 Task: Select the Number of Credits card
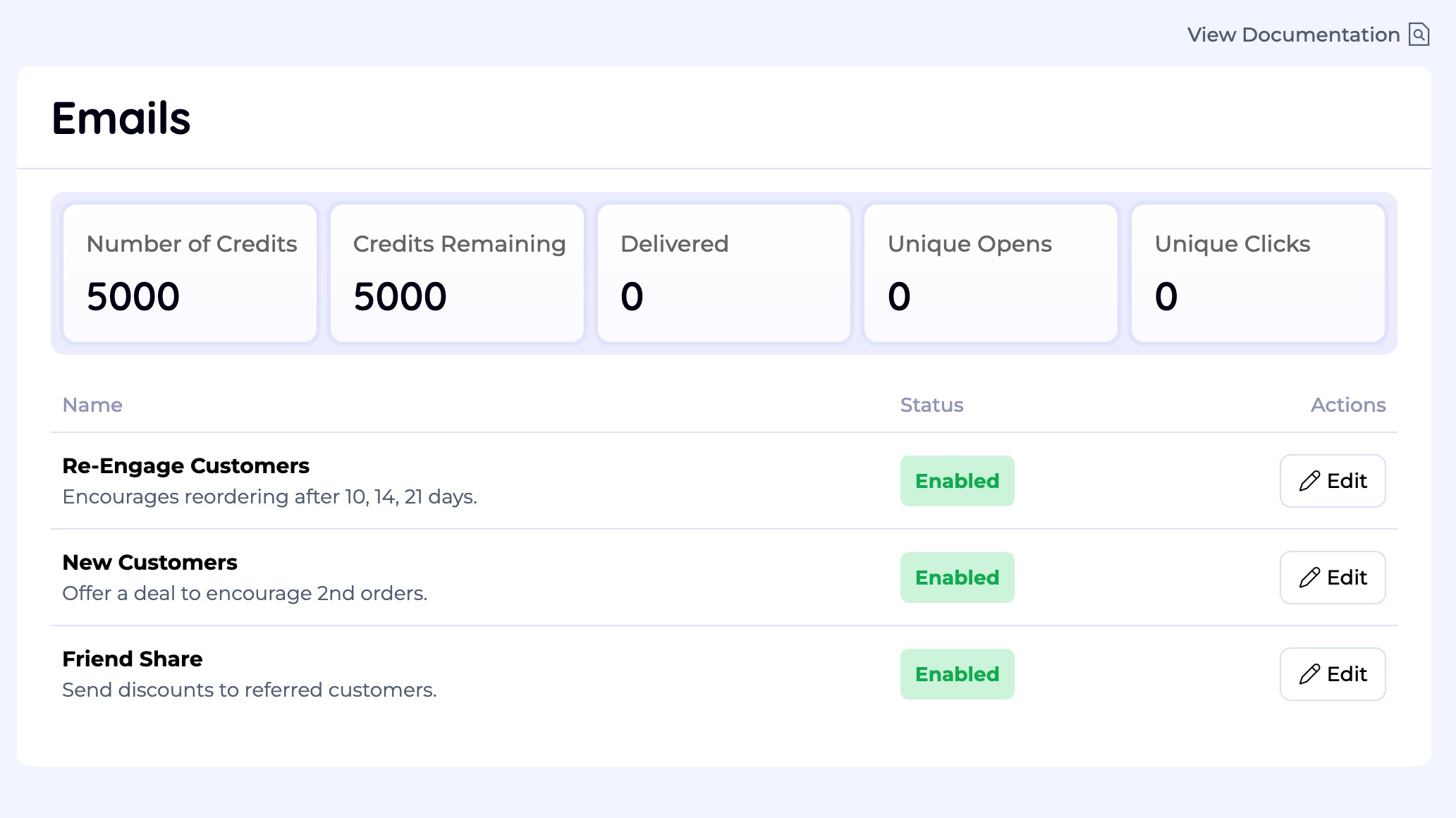[x=190, y=274]
